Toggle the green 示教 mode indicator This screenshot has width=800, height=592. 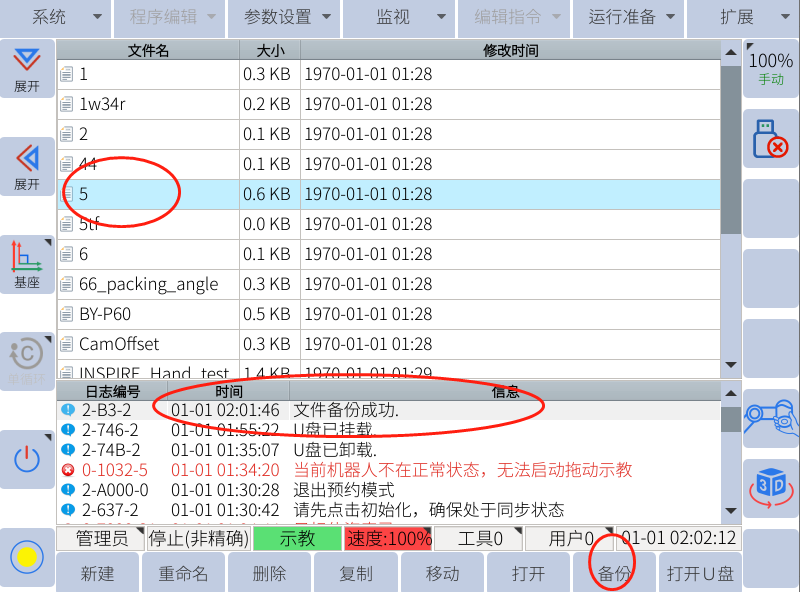(x=296, y=539)
